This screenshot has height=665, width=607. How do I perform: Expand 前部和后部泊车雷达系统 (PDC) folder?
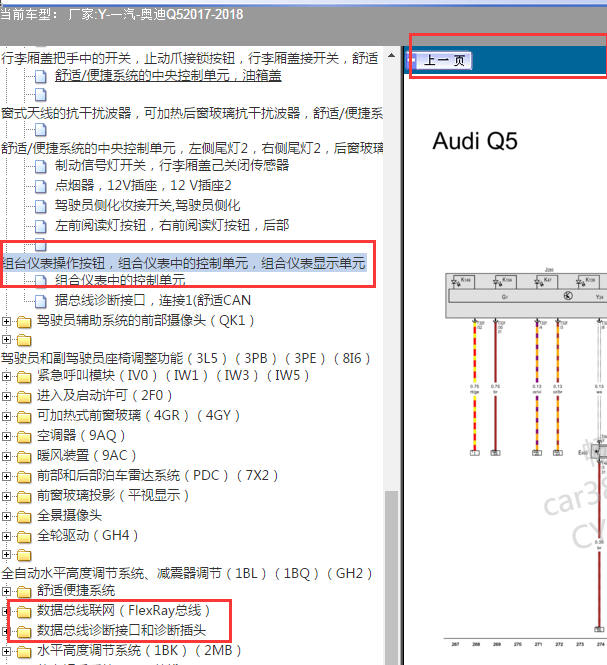[x=6, y=476]
